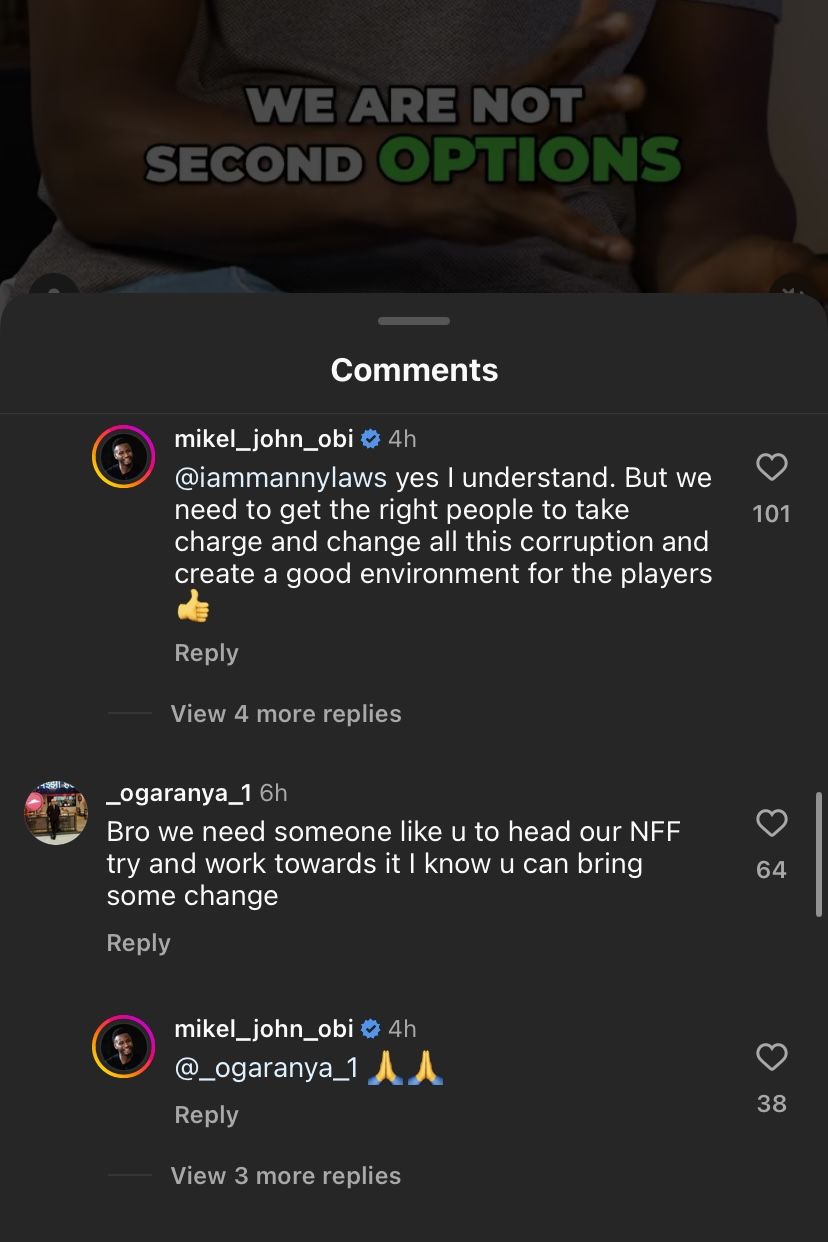Tap Reply under mikel_john_obi's first comment
The image size is (828, 1242).
[x=206, y=652]
